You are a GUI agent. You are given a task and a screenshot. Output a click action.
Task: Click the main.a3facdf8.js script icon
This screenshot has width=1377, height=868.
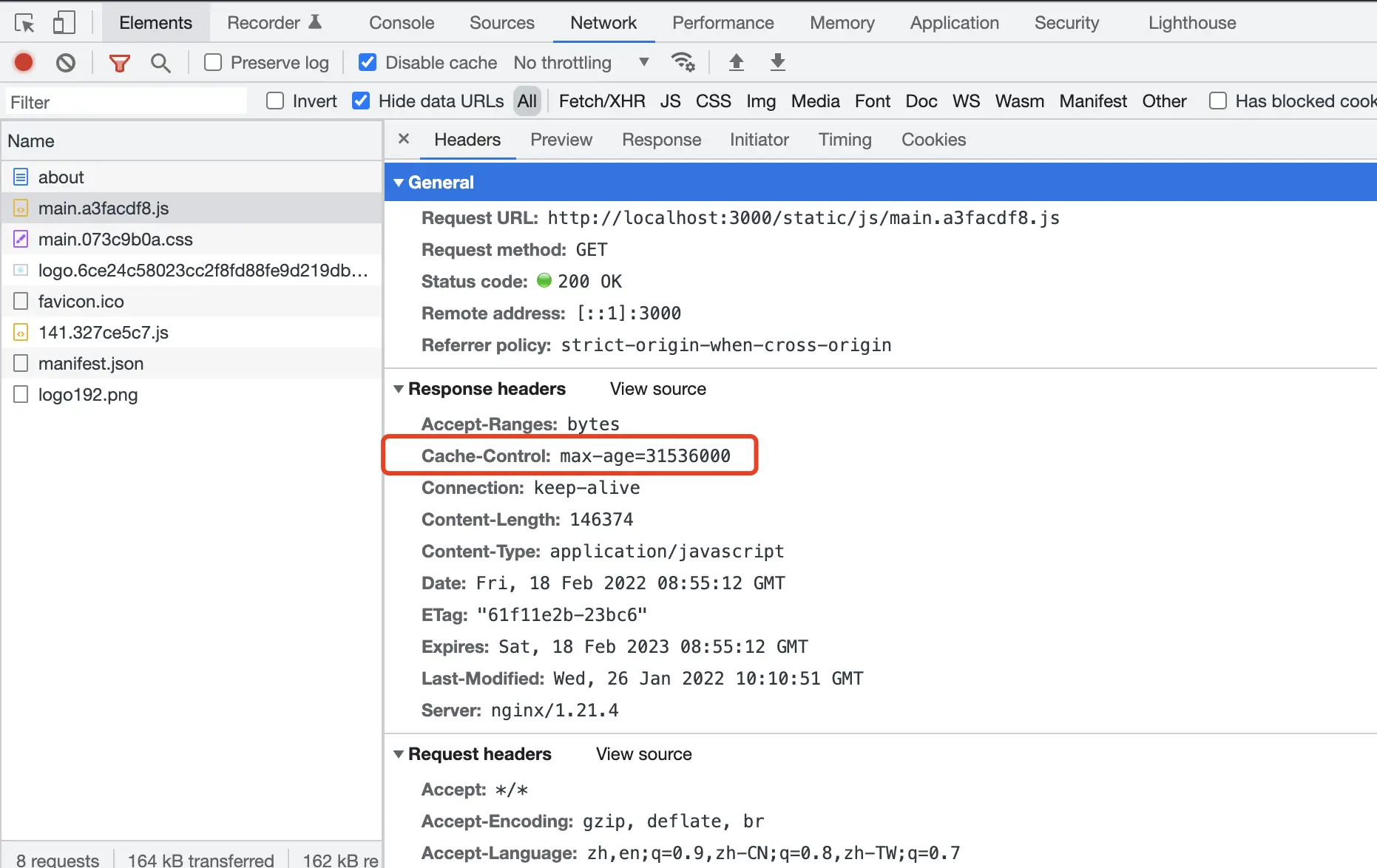[x=21, y=208]
